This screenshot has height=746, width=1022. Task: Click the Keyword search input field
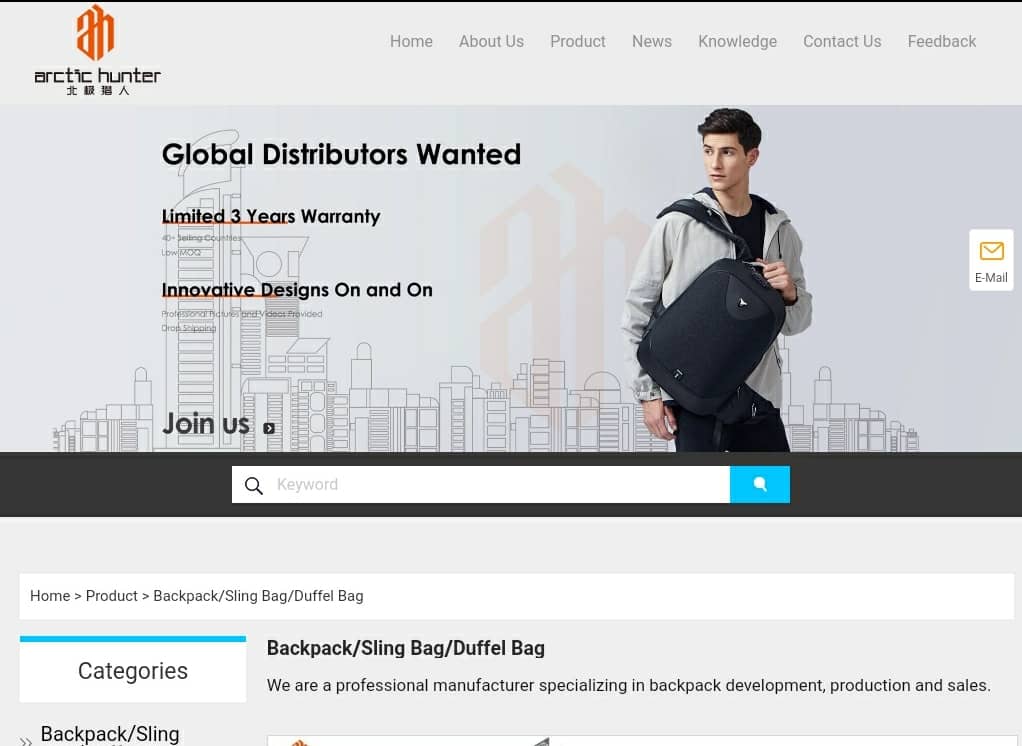click(x=501, y=484)
